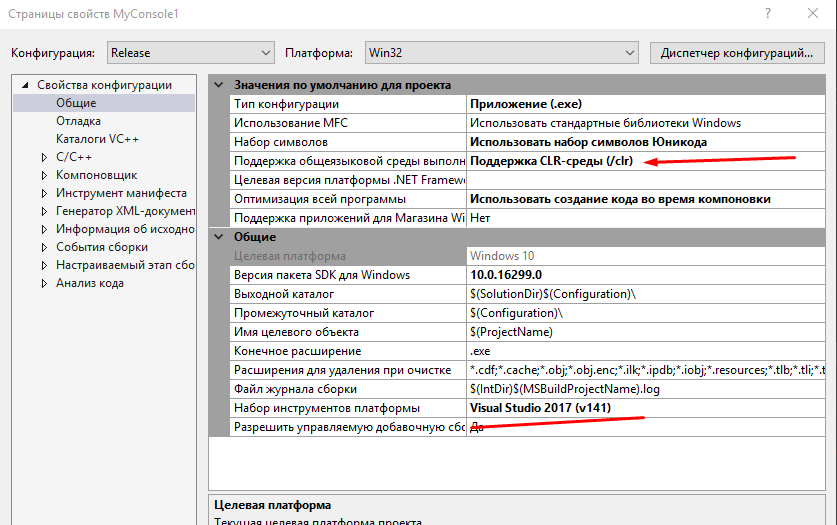Expand the Анализ кода tree node
837x525 pixels.
pyautogui.click(x=44, y=283)
